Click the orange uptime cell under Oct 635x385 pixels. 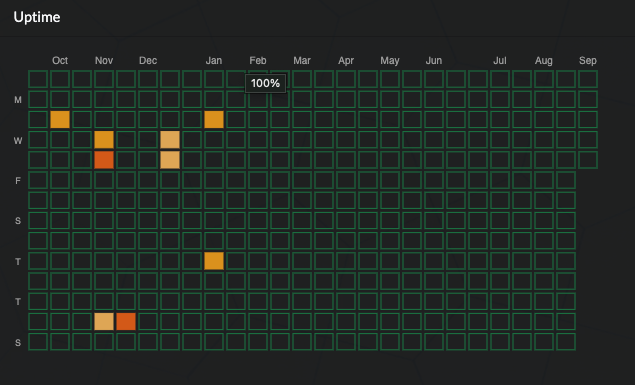60,119
